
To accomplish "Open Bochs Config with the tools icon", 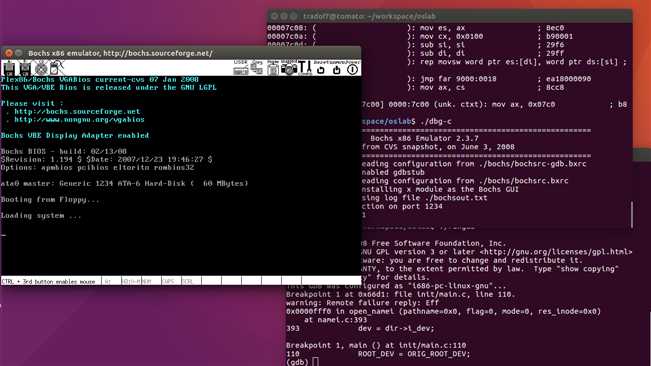I will point(305,68).
